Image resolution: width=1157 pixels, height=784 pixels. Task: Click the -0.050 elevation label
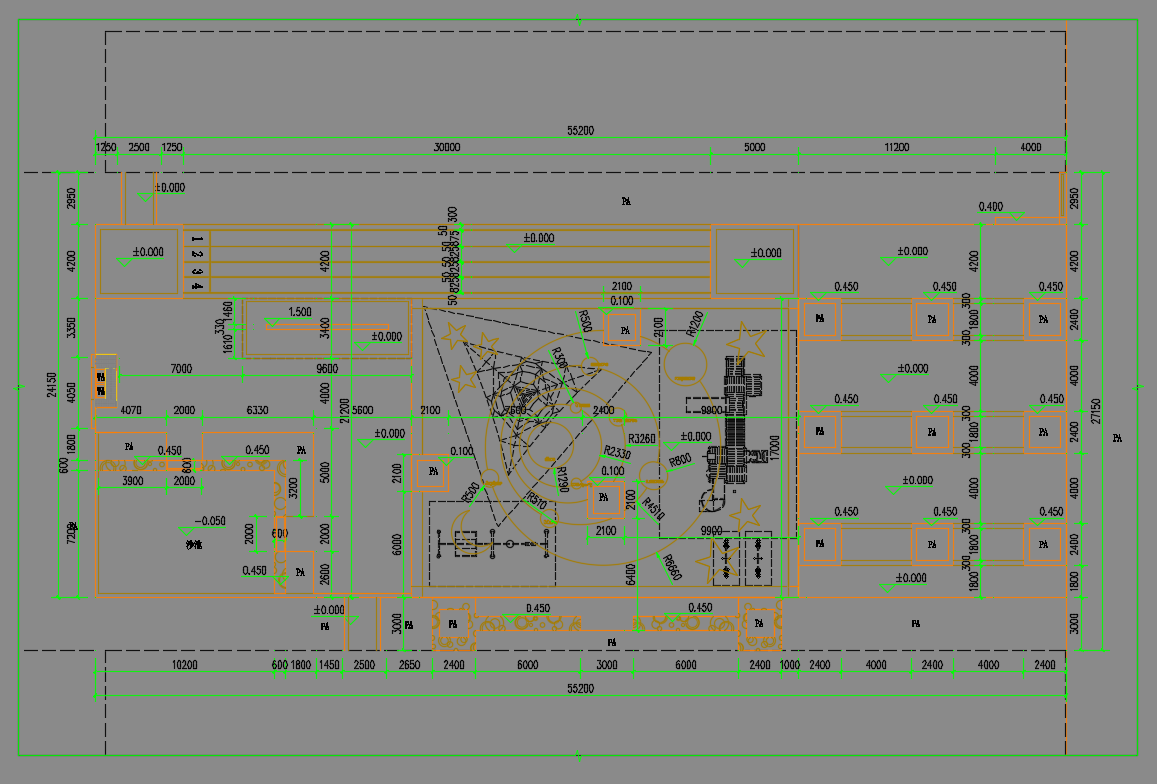210,520
